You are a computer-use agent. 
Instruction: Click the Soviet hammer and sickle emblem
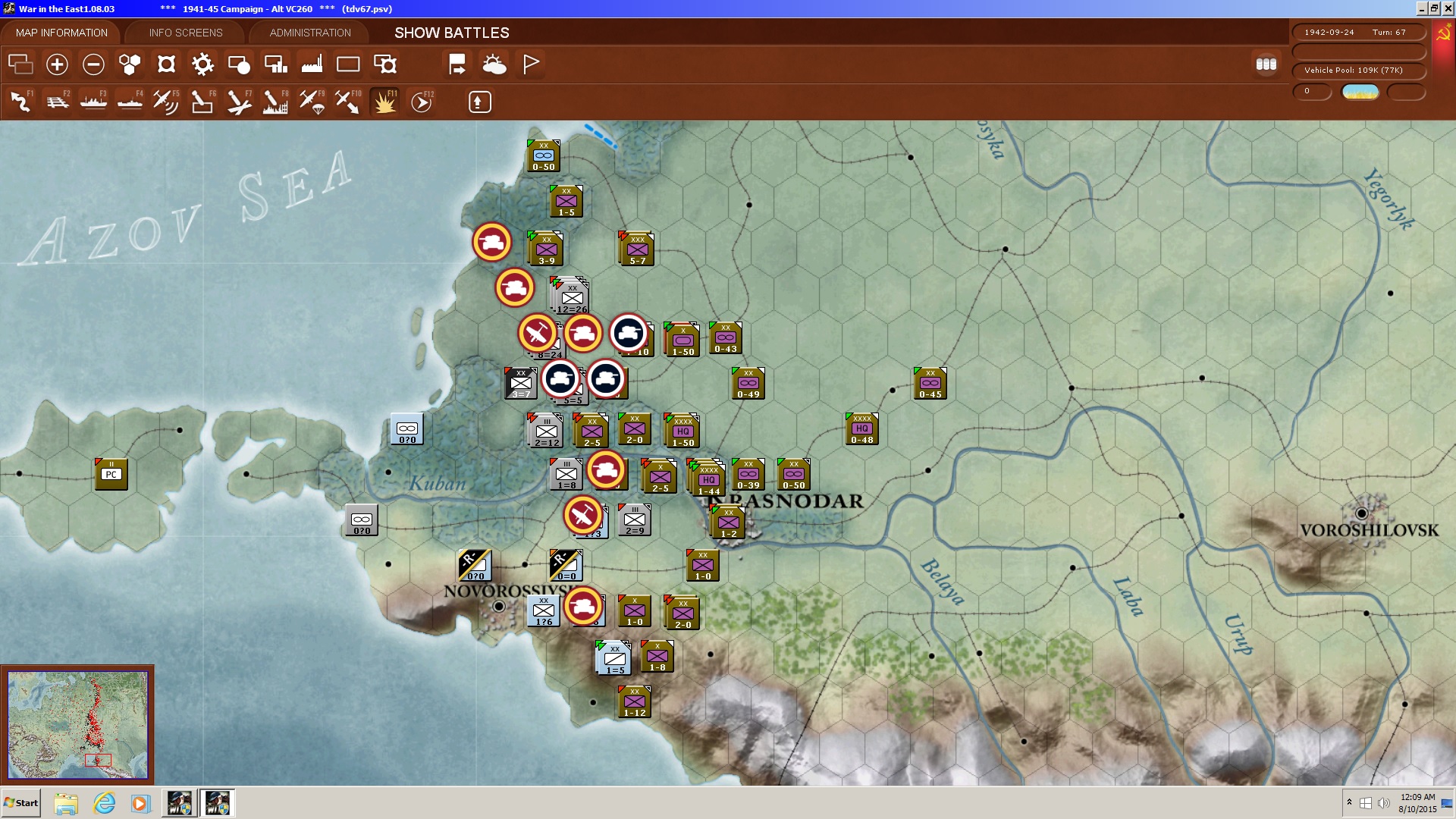pos(1443,33)
